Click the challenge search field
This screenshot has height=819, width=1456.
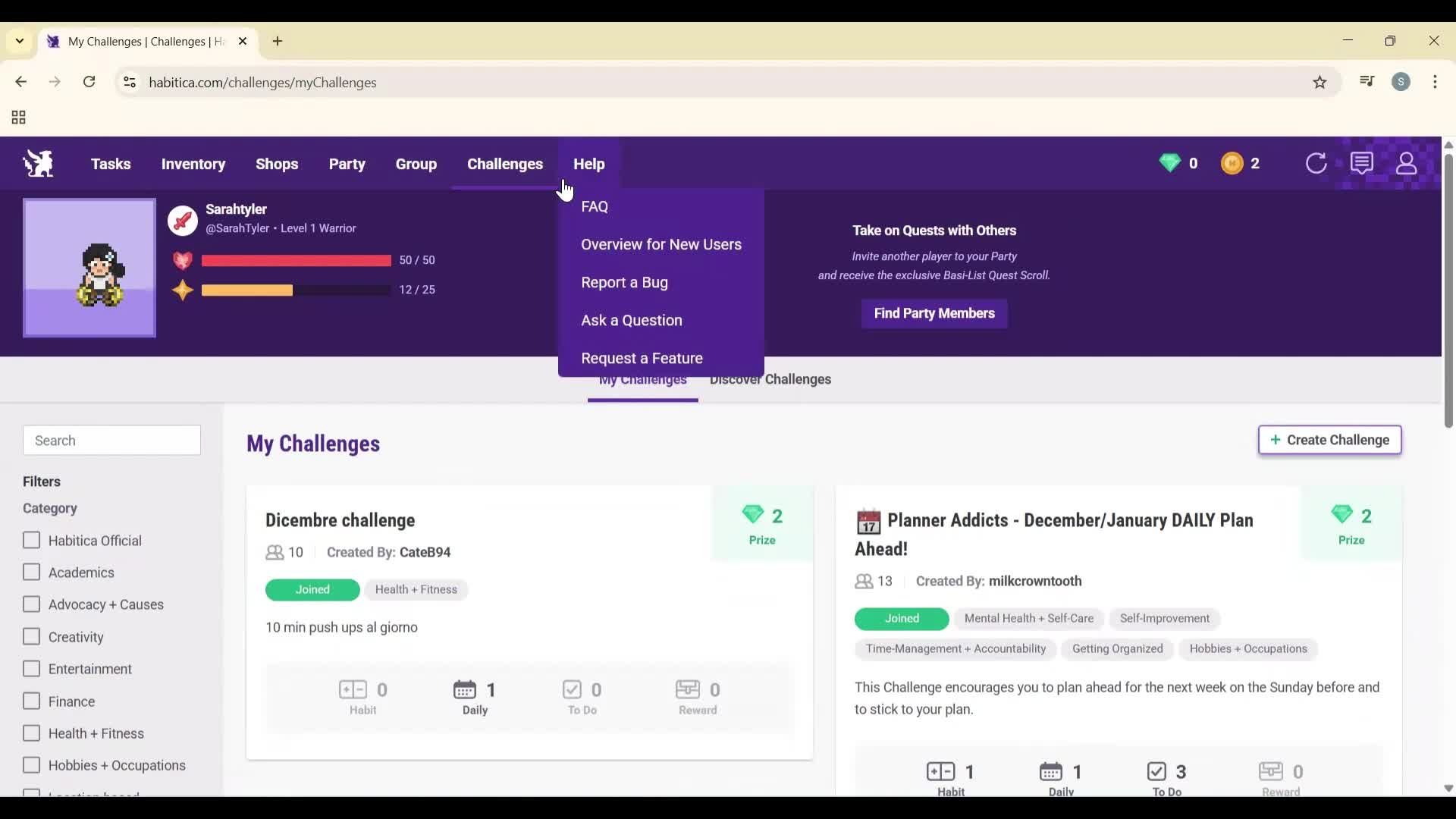(111, 440)
